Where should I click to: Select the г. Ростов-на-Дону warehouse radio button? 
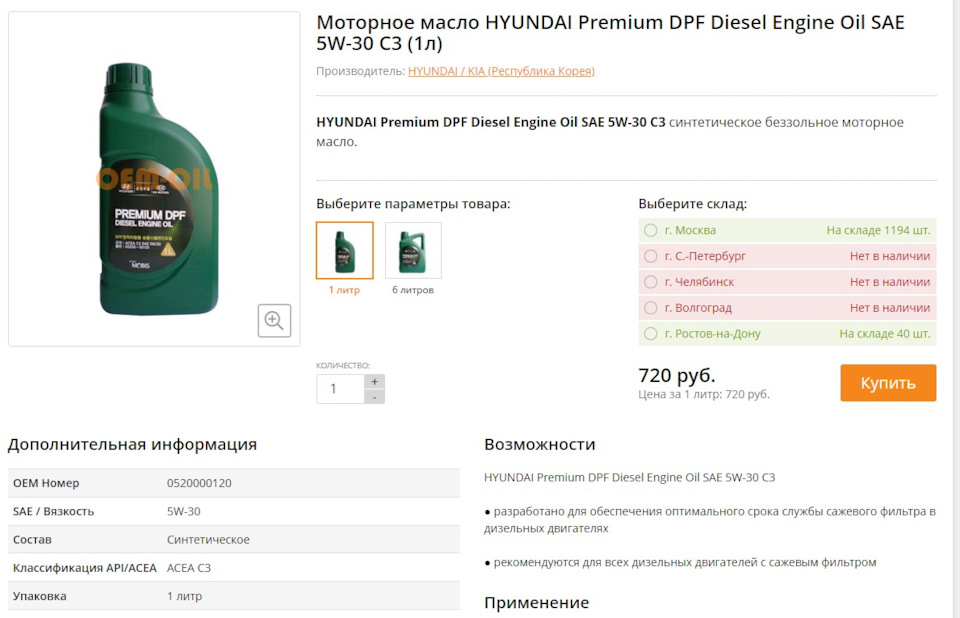click(651, 334)
